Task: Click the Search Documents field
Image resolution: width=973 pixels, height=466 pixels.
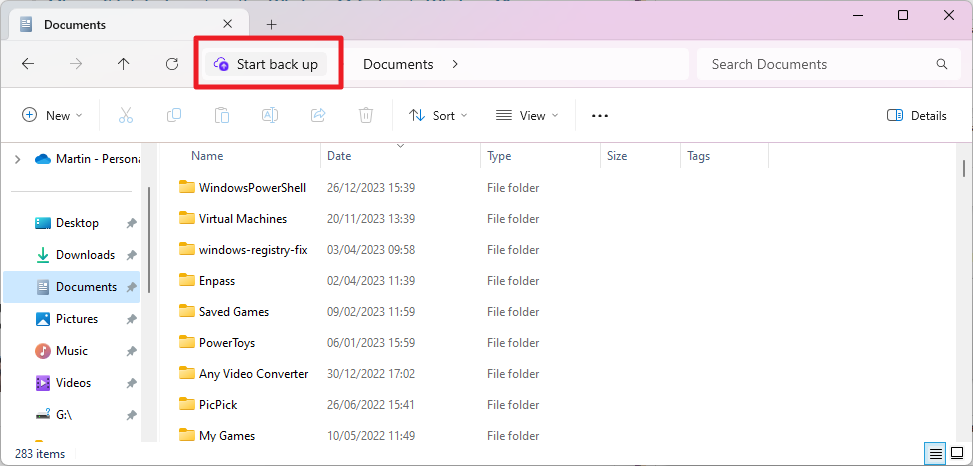Action: [829, 64]
